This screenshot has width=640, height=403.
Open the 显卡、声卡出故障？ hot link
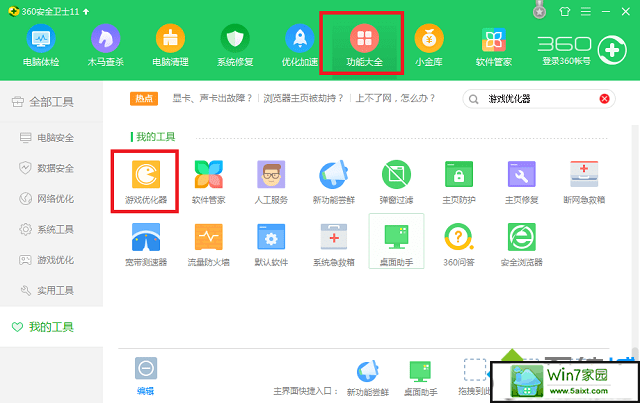[x=212, y=98]
